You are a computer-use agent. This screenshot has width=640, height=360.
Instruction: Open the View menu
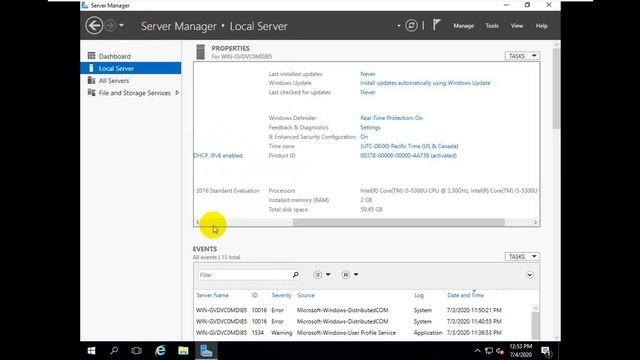[x=517, y=26]
